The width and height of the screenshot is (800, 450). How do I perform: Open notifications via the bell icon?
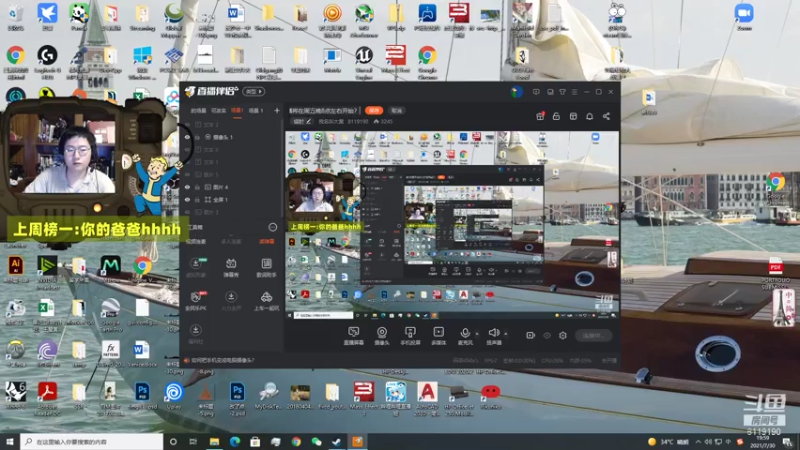tap(589, 116)
